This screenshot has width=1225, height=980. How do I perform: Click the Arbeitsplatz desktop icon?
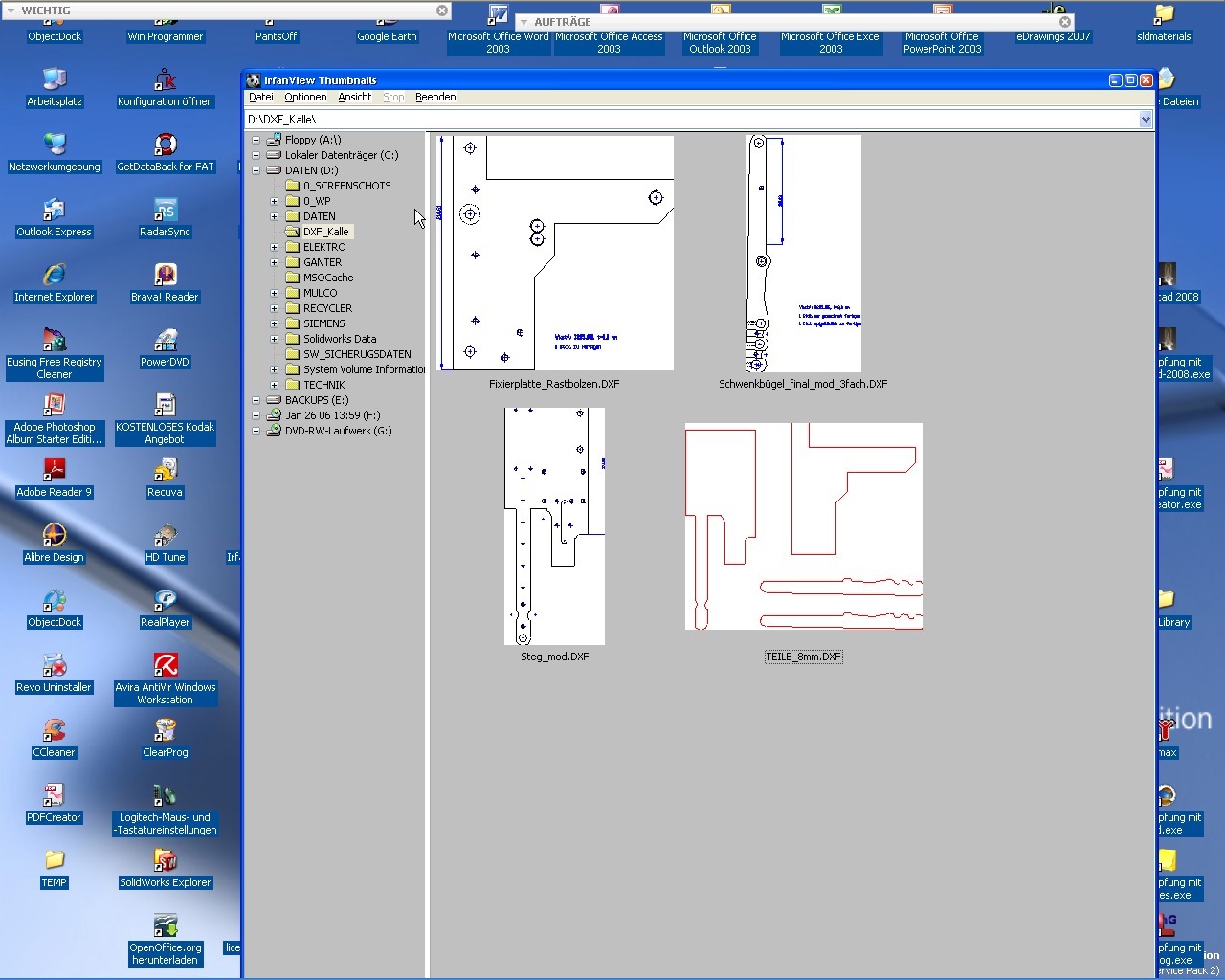(x=55, y=80)
